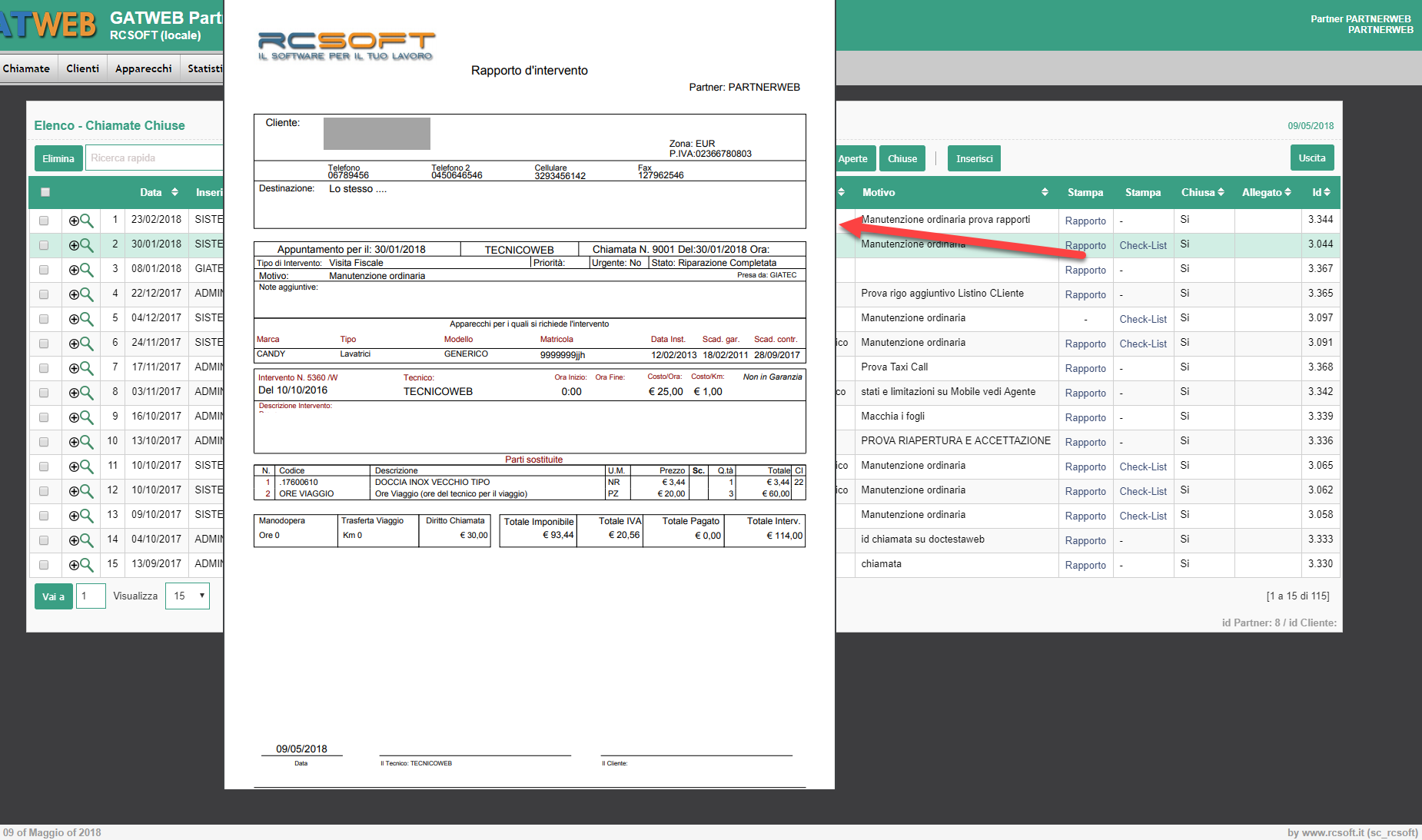The image size is (1422, 840).
Task: Click the Ricerca rapida search field
Action: [x=154, y=158]
